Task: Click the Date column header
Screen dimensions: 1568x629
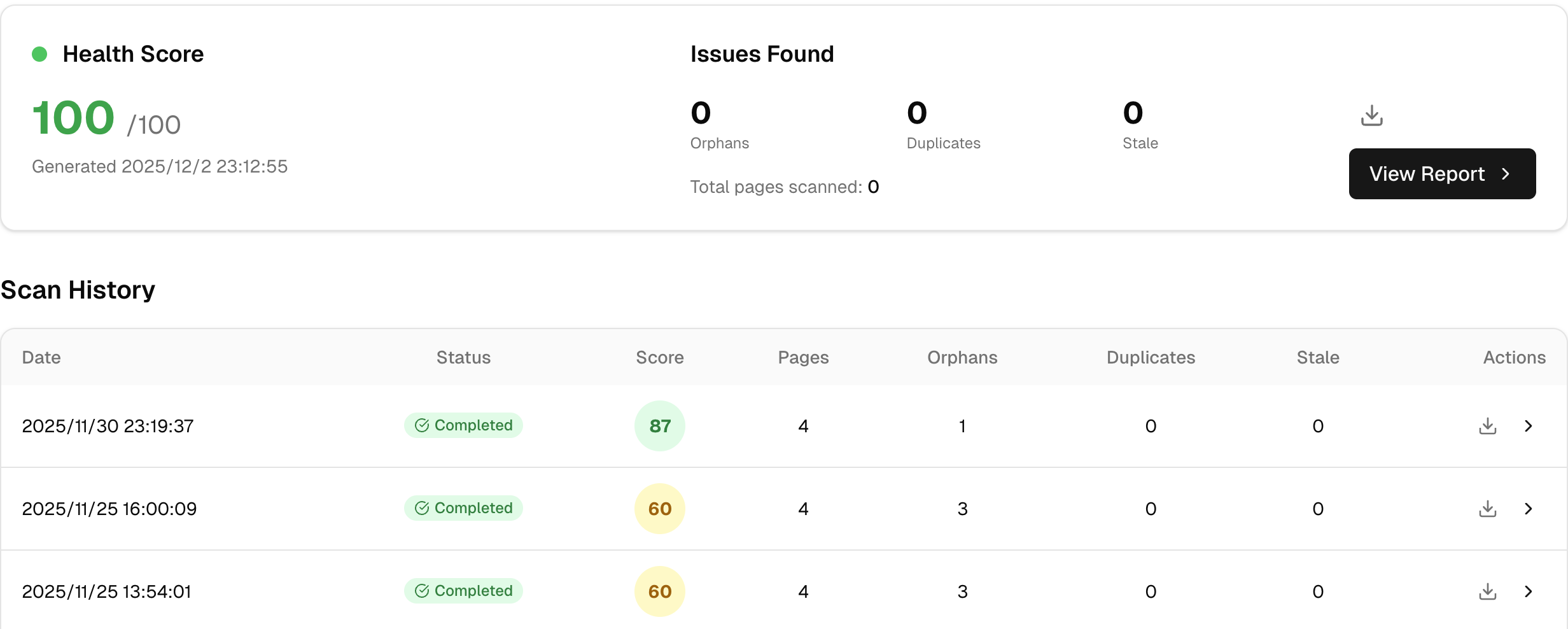Action: (x=41, y=357)
